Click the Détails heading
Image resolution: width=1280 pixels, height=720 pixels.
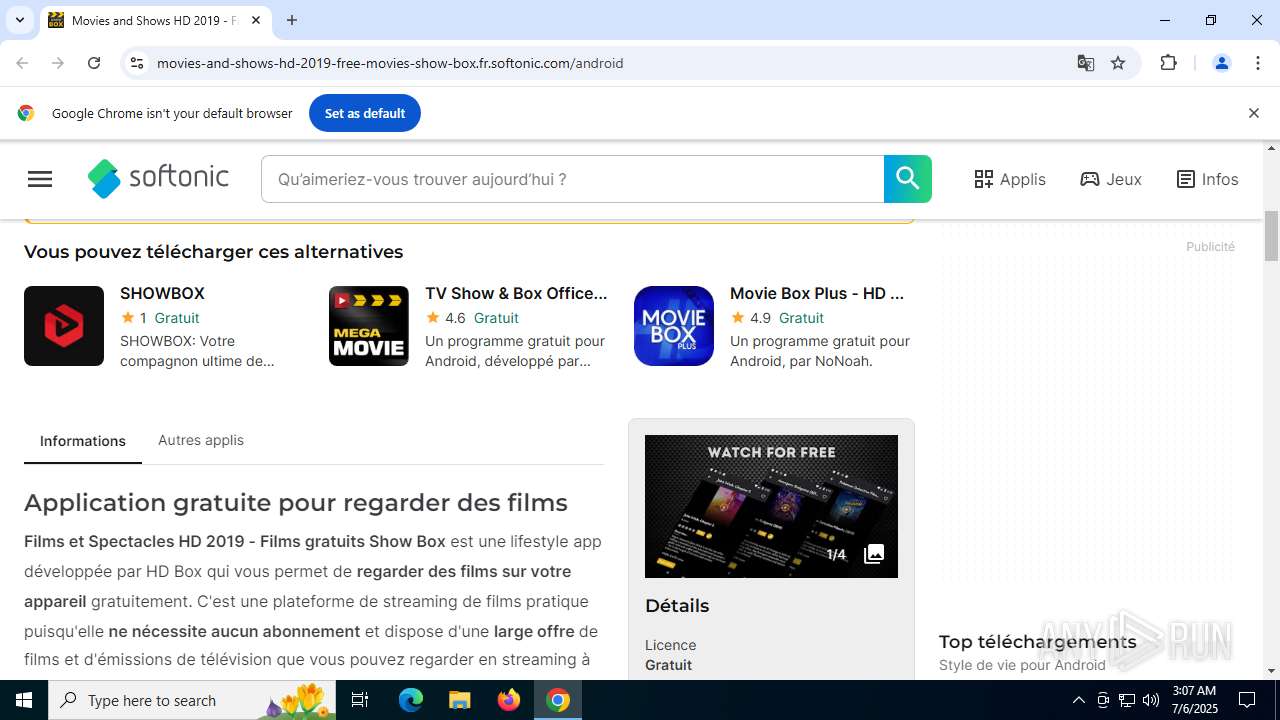[x=677, y=606]
